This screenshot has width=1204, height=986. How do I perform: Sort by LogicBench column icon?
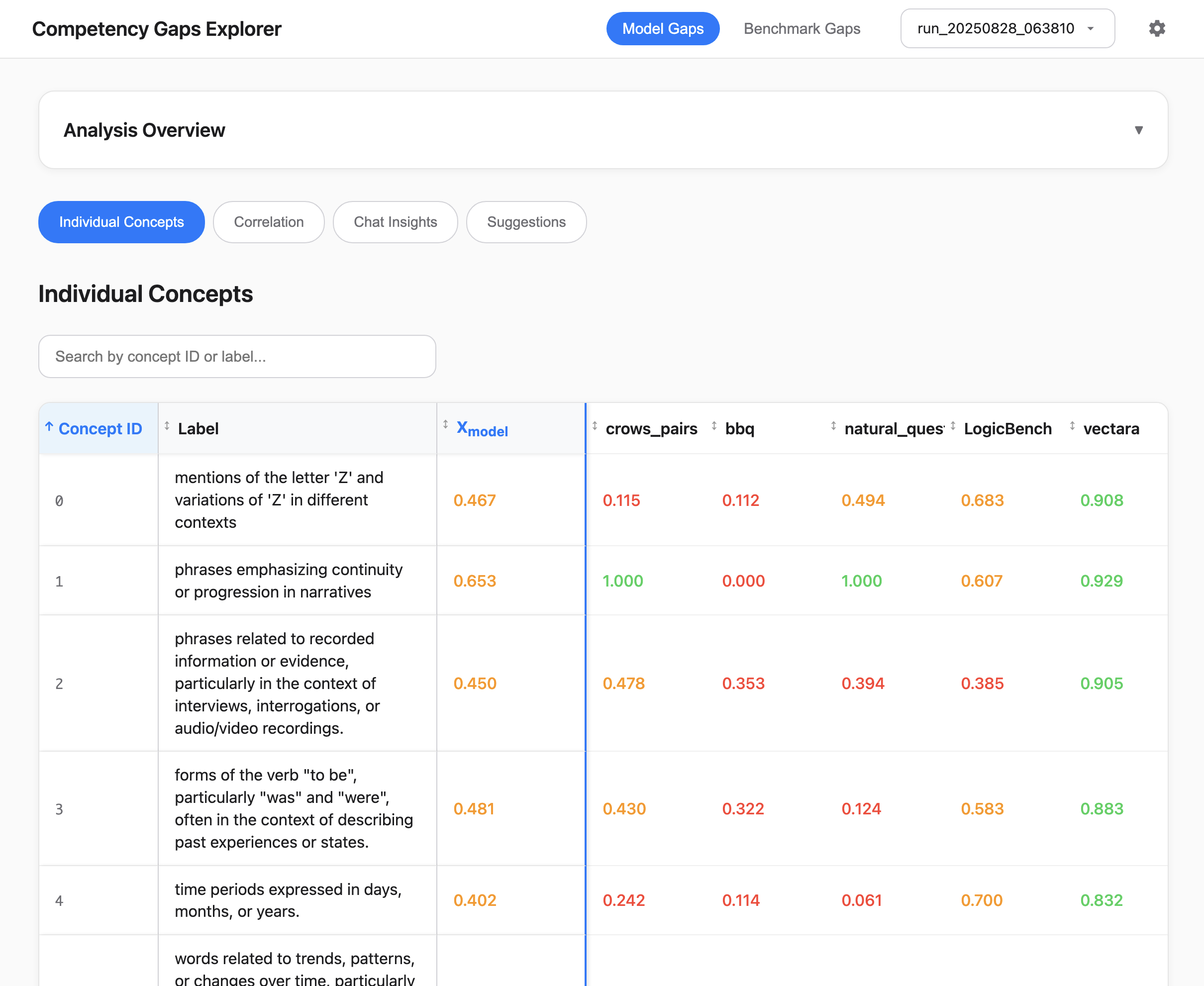click(953, 426)
